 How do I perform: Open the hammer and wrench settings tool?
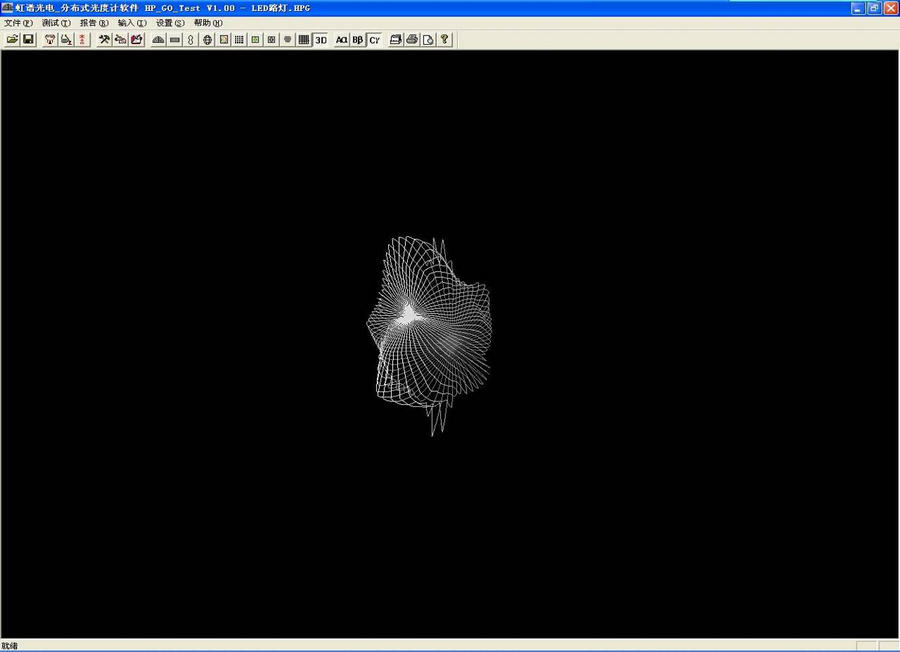coord(104,40)
